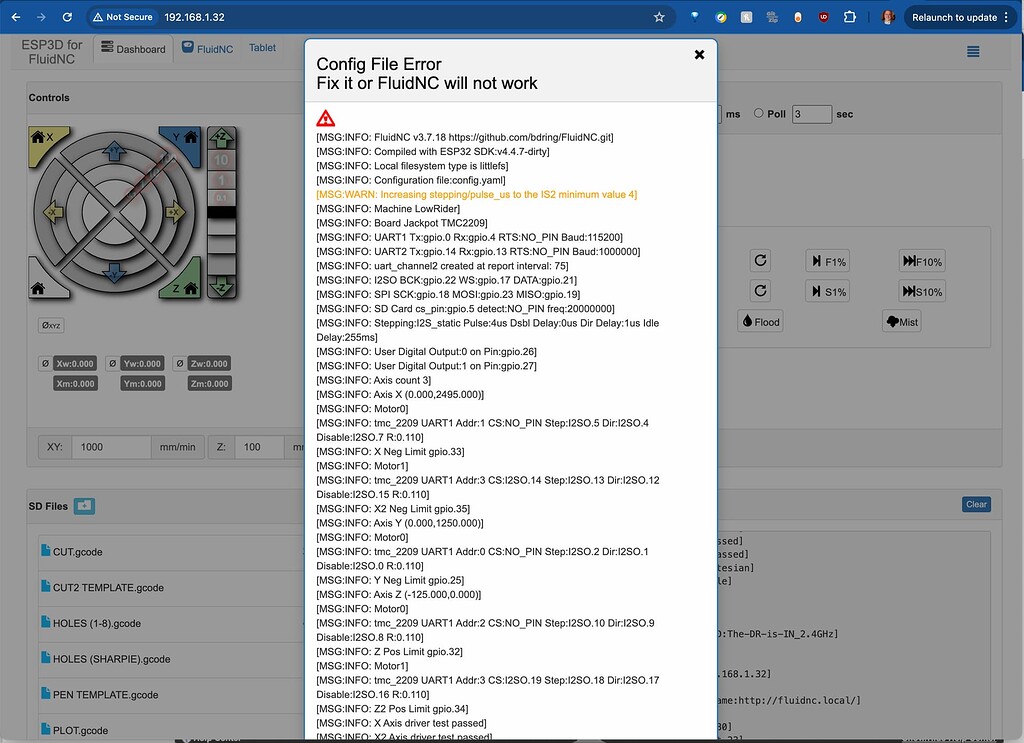Reload the browser page

click(67, 17)
